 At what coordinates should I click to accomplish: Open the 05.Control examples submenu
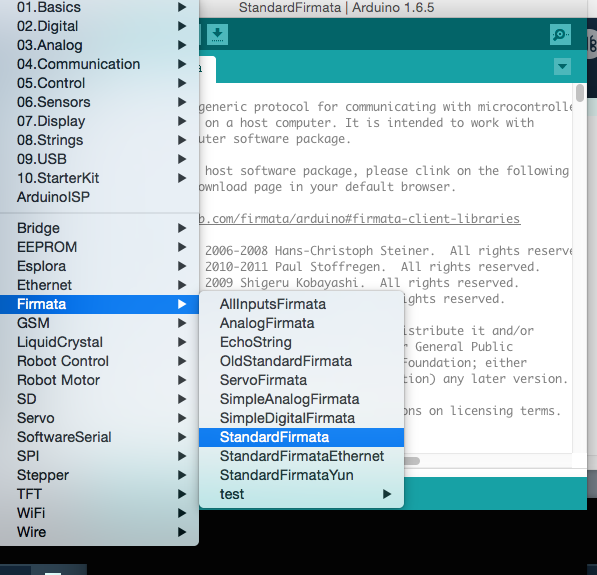click(x=99, y=83)
